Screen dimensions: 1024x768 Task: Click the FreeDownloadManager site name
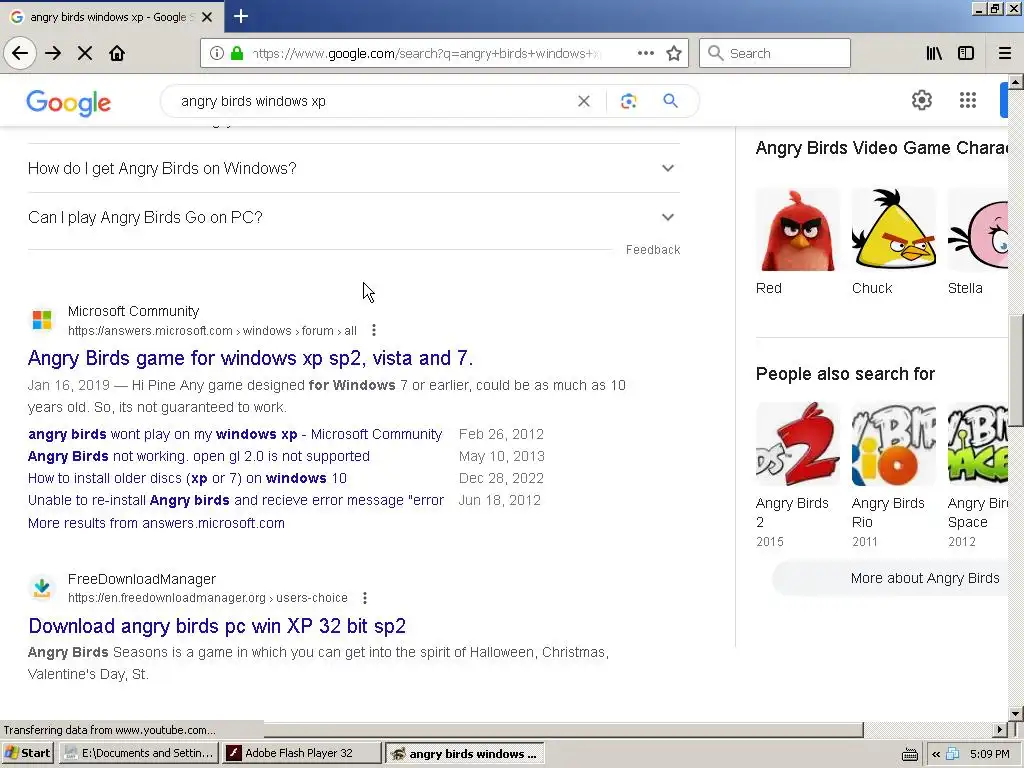[142, 579]
